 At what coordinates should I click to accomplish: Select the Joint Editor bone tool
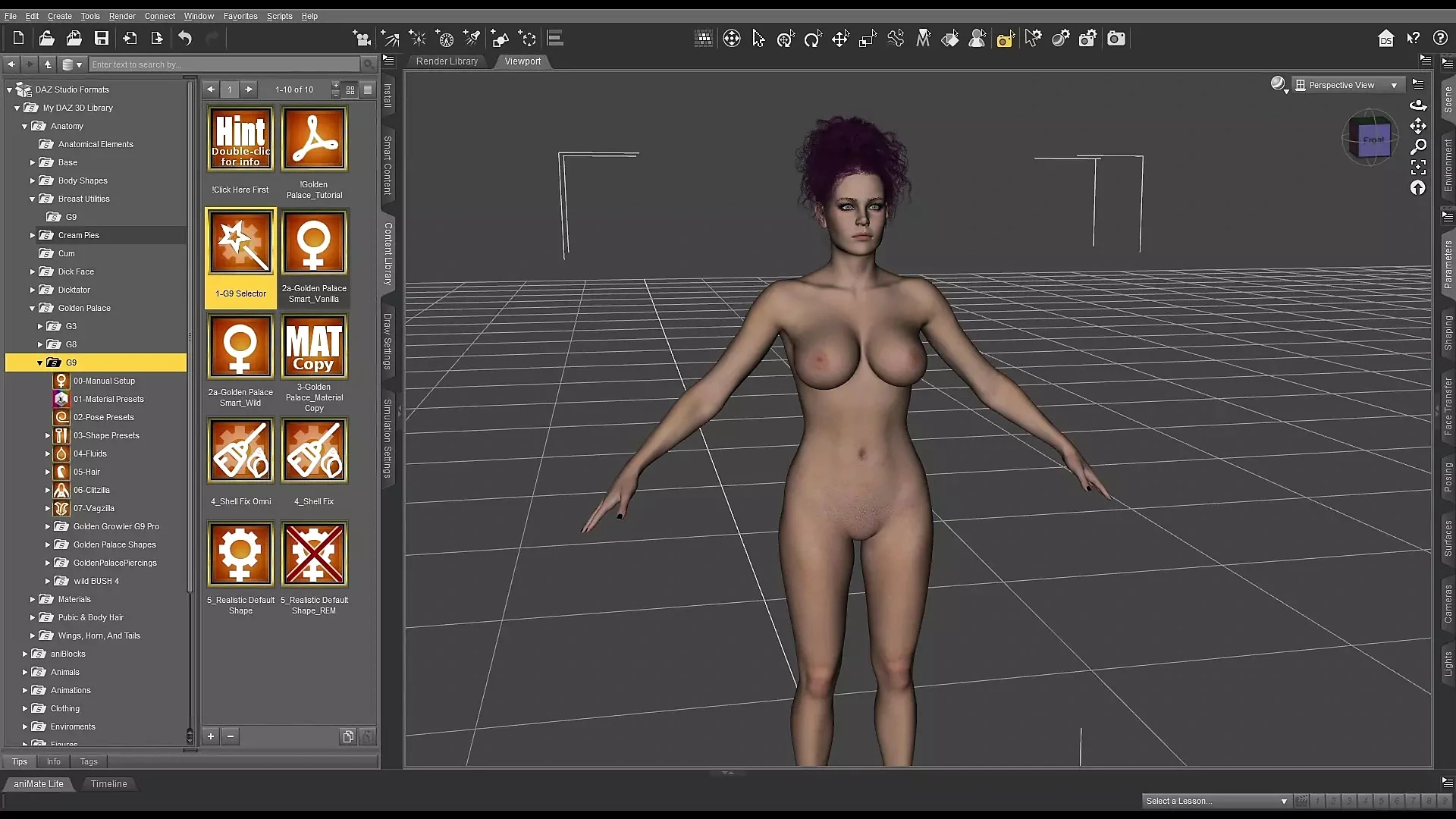click(x=896, y=39)
